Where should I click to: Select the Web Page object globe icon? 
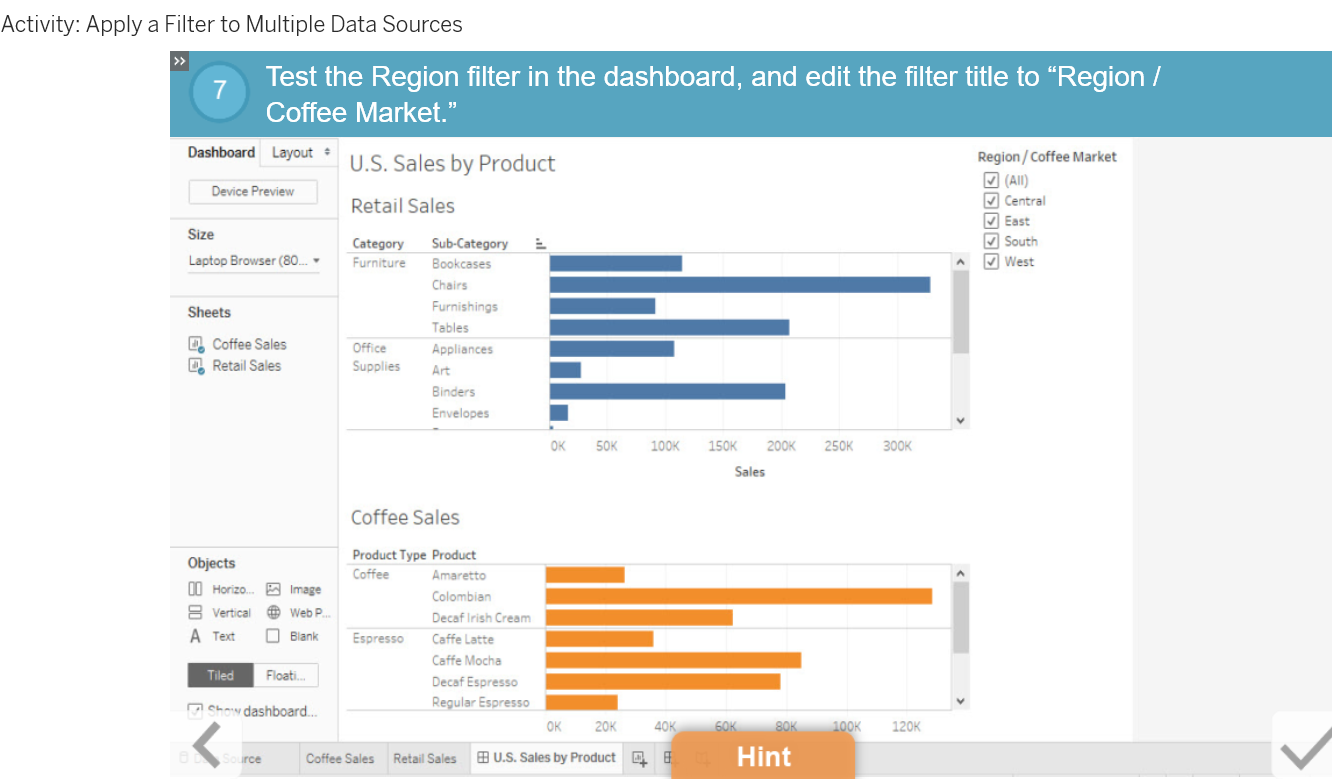273,612
